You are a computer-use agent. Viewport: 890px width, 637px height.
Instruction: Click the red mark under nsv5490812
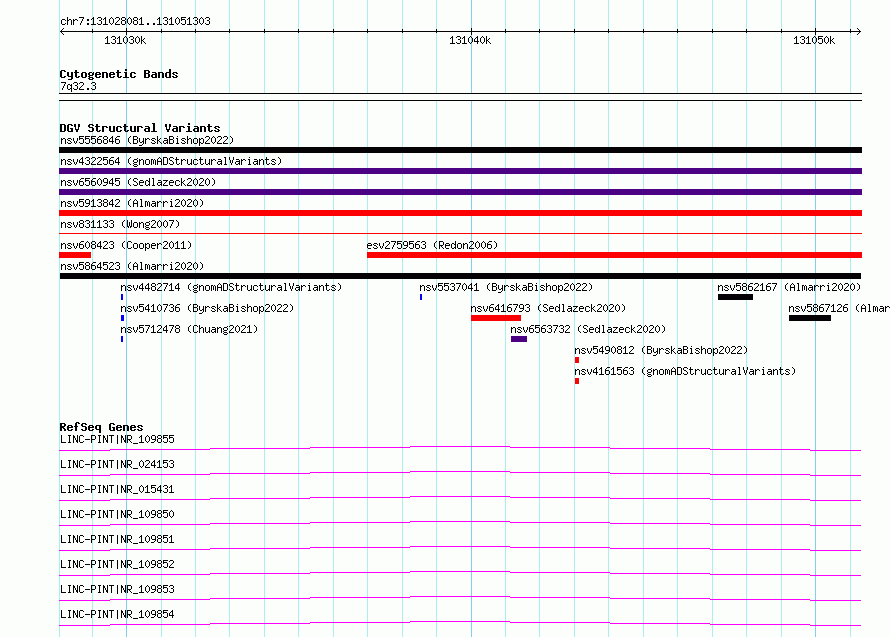click(577, 360)
